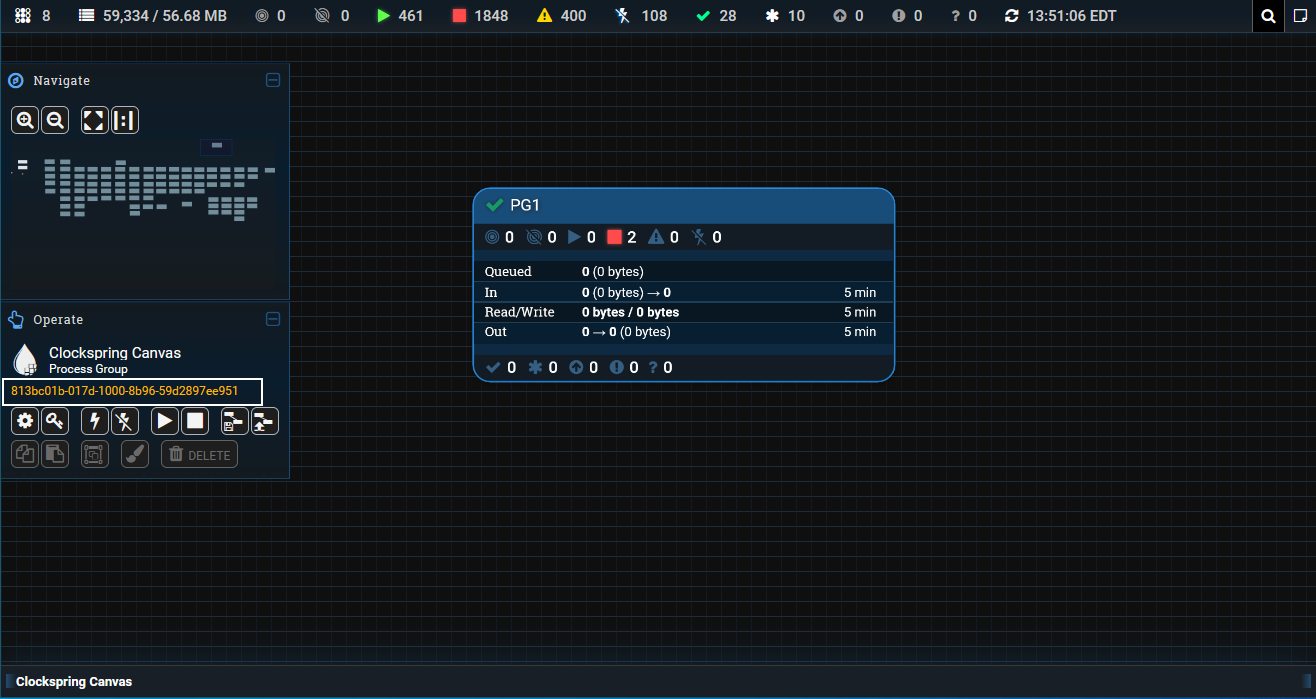Open access policies key icon

55,421
